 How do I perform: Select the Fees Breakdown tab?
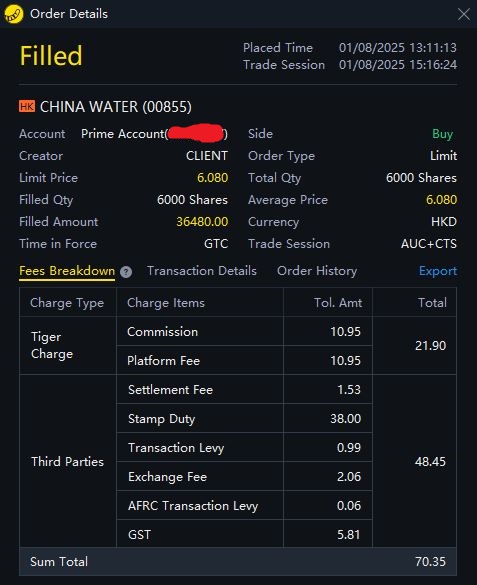tap(67, 271)
